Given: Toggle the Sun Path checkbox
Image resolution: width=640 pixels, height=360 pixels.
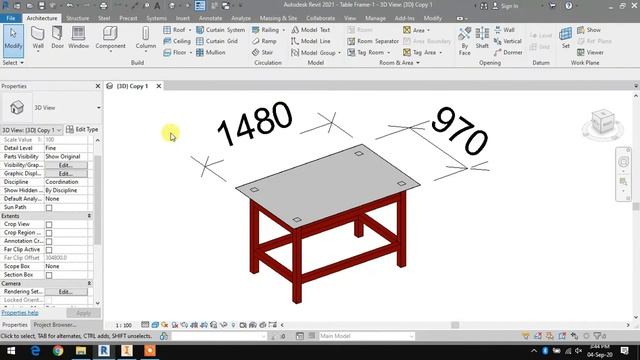Looking at the screenshot, I should click(x=49, y=208).
